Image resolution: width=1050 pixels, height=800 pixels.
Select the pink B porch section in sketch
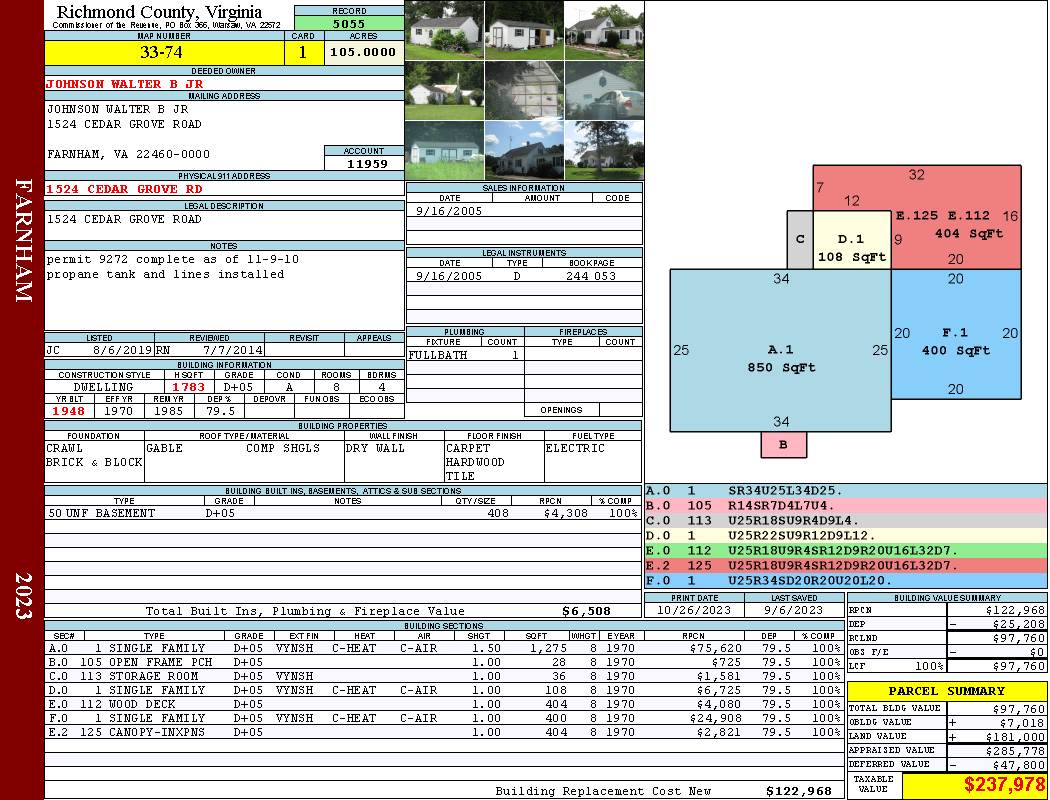click(783, 445)
